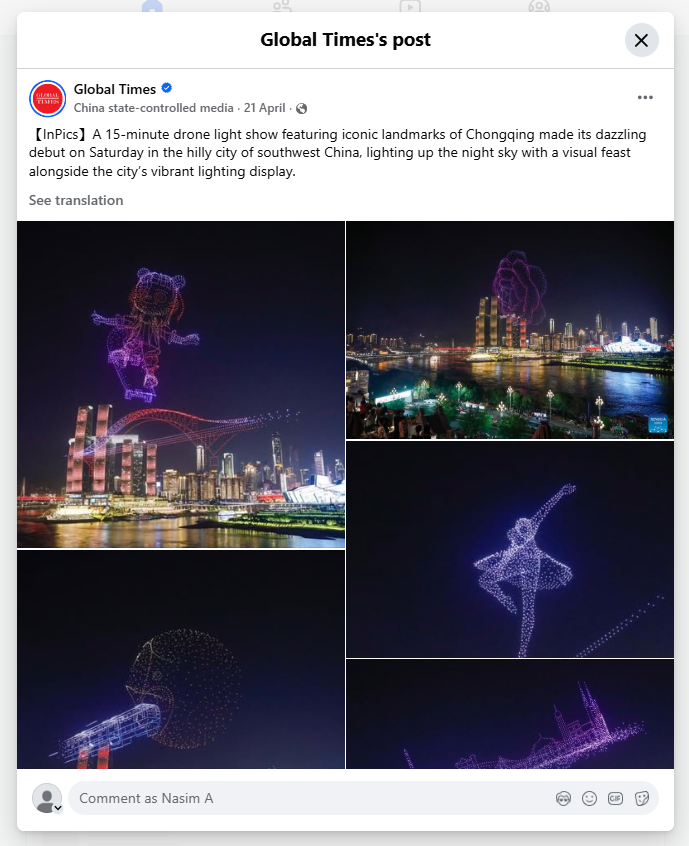Focus the Comment as Nasim A field

click(x=311, y=799)
